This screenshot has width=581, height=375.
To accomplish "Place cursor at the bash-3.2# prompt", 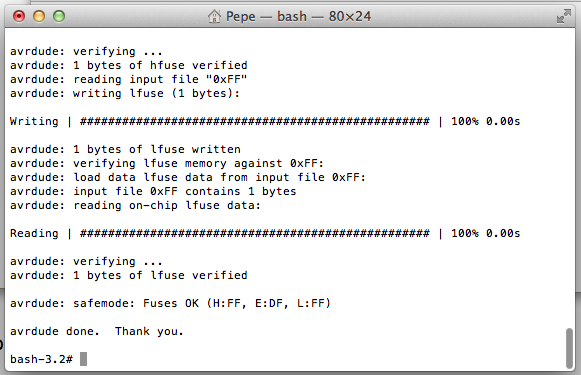I will pyautogui.click(x=42, y=359).
